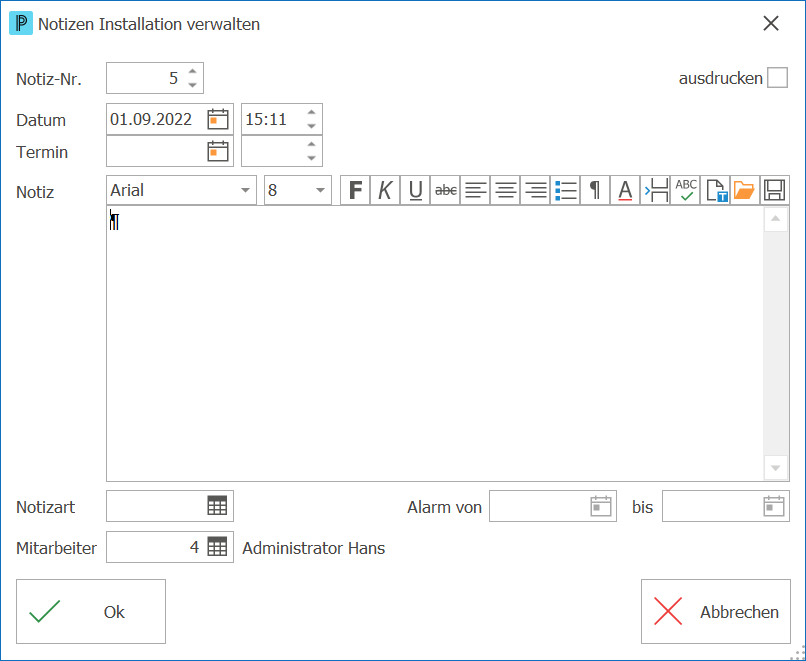Open the Mitarbeiter lookup table

(217, 546)
